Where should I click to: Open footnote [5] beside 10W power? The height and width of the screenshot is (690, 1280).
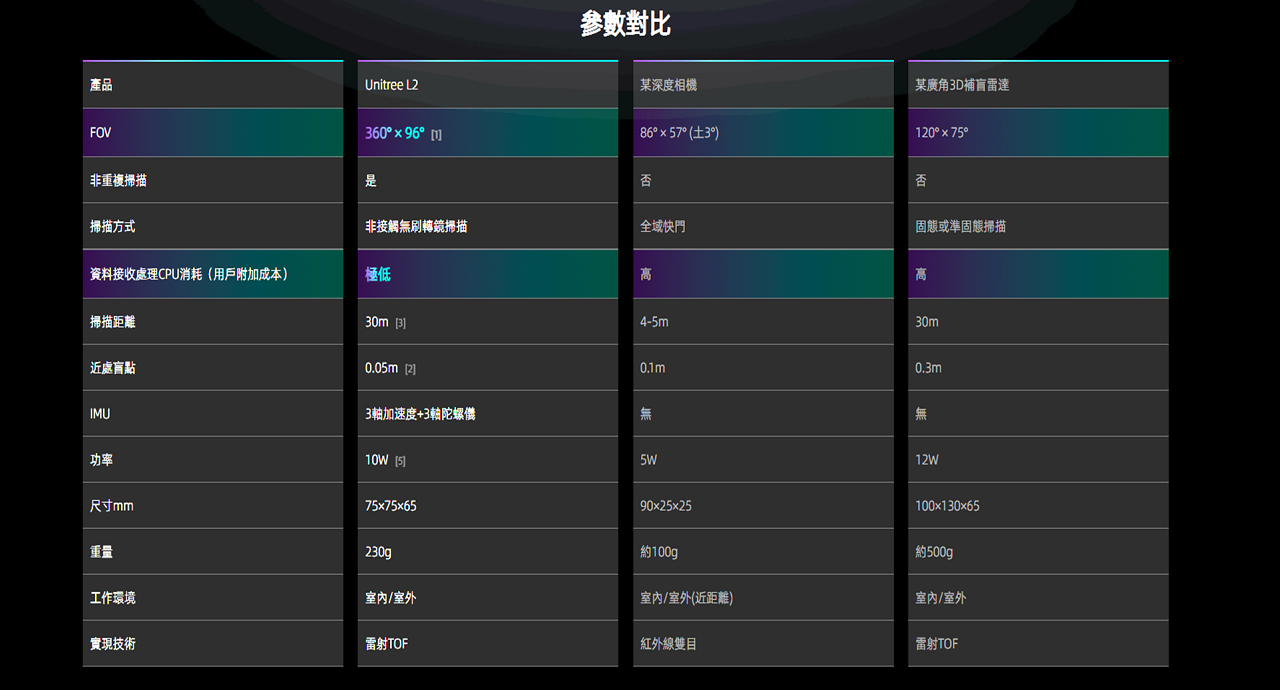click(x=400, y=461)
